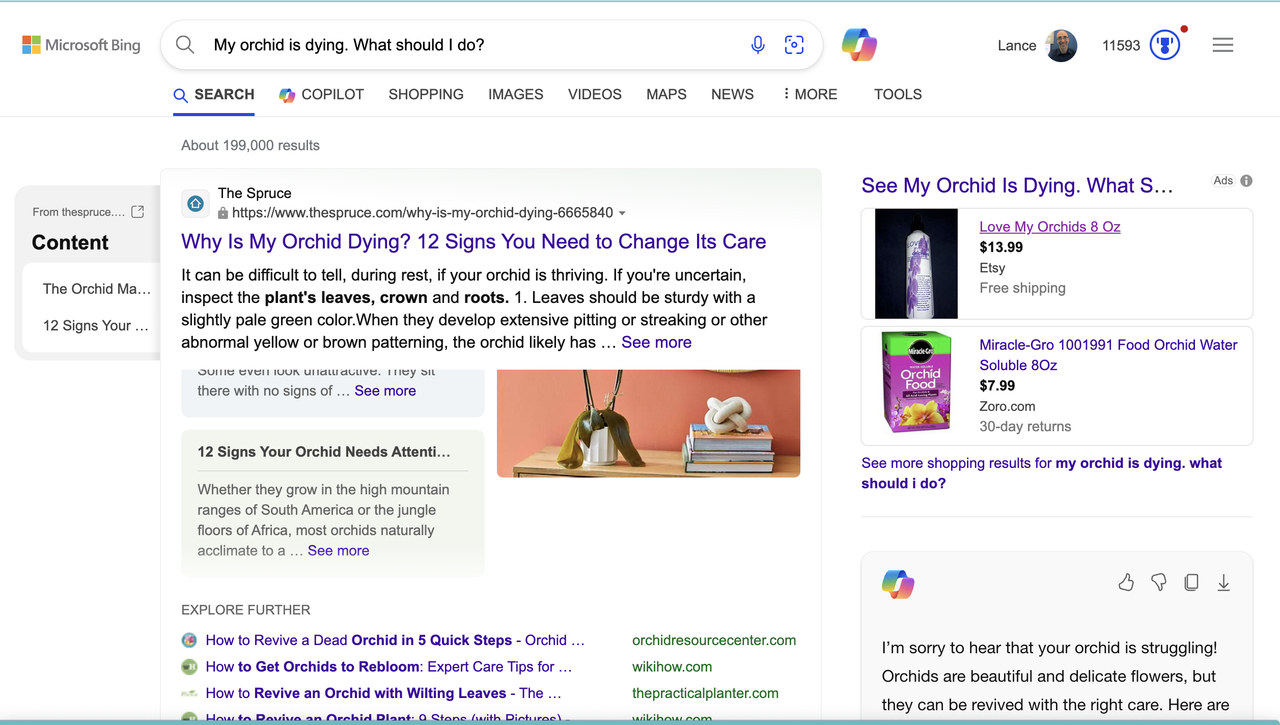Click The Spruce site favicon
1280x725 pixels.
click(196, 203)
